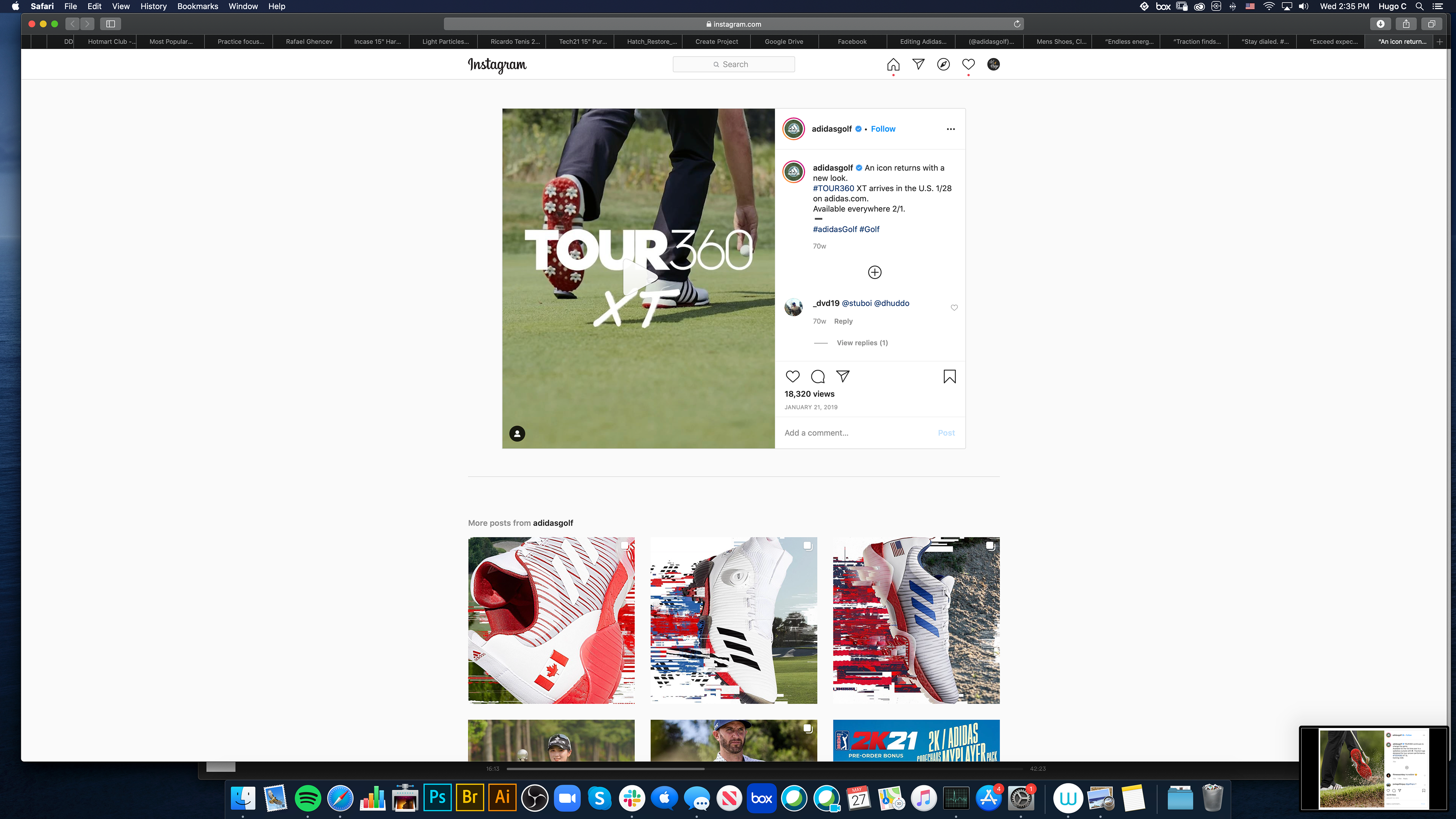Viewport: 1456px width, 819px height.
Task: Open post options three-dot menu
Action: [x=951, y=129]
